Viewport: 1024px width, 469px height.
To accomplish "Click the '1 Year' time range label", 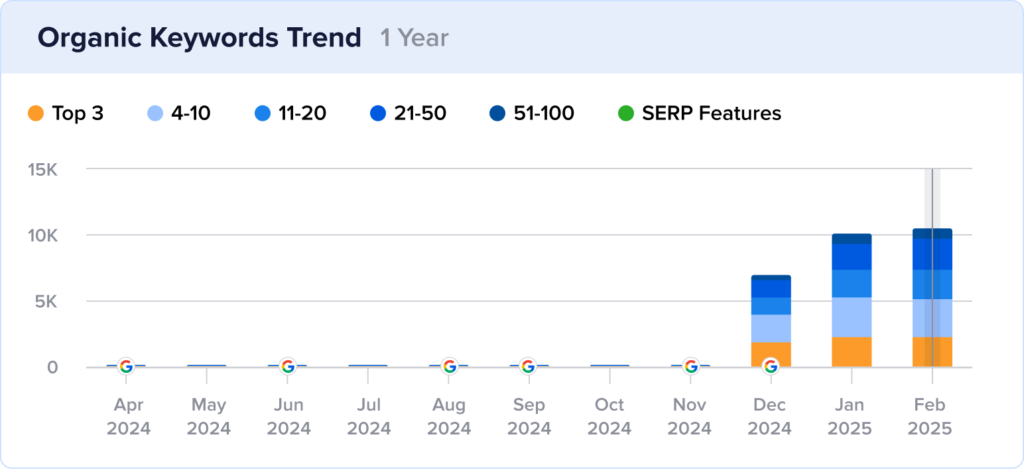I will (x=414, y=38).
